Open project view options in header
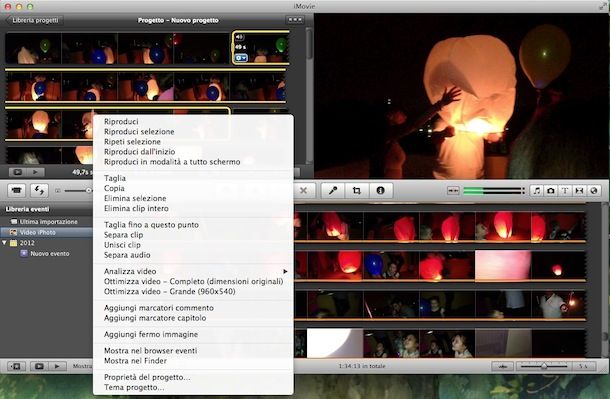Viewport: 610px width, 399px height. coord(294,19)
